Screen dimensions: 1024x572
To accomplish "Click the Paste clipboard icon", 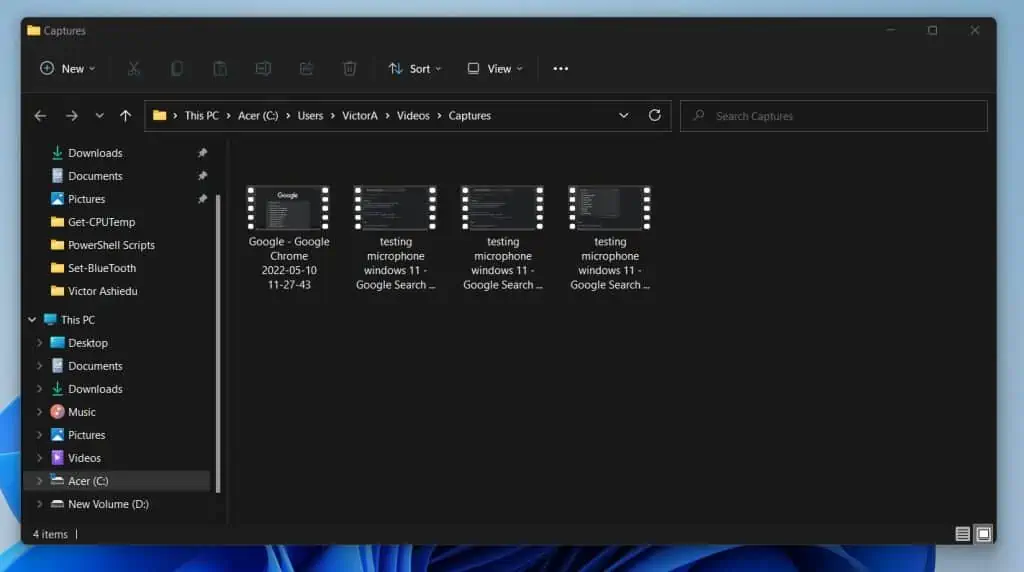I will [x=220, y=69].
